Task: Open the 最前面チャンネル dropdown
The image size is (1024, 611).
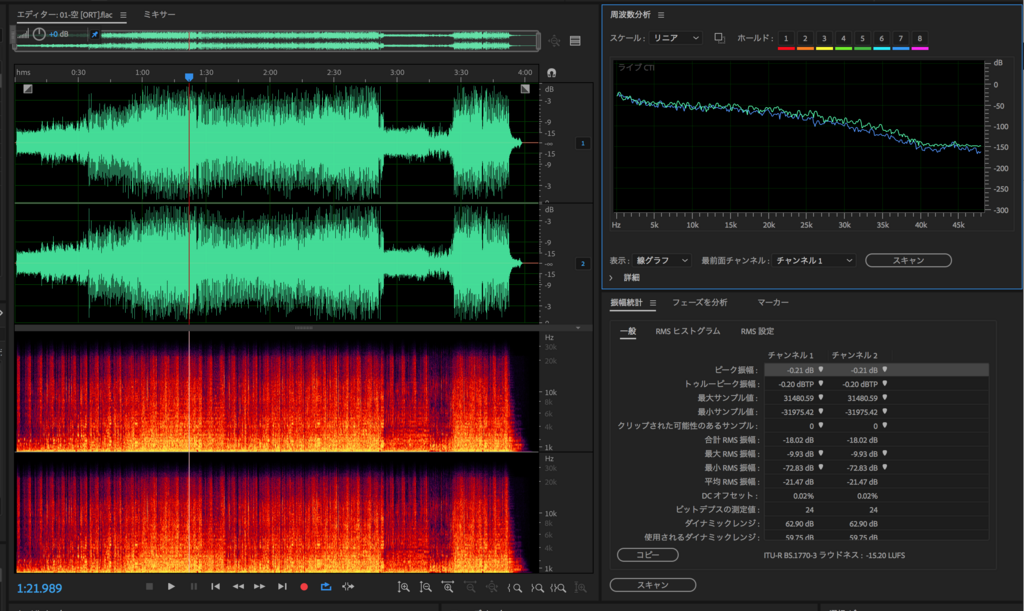Action: [x=814, y=260]
